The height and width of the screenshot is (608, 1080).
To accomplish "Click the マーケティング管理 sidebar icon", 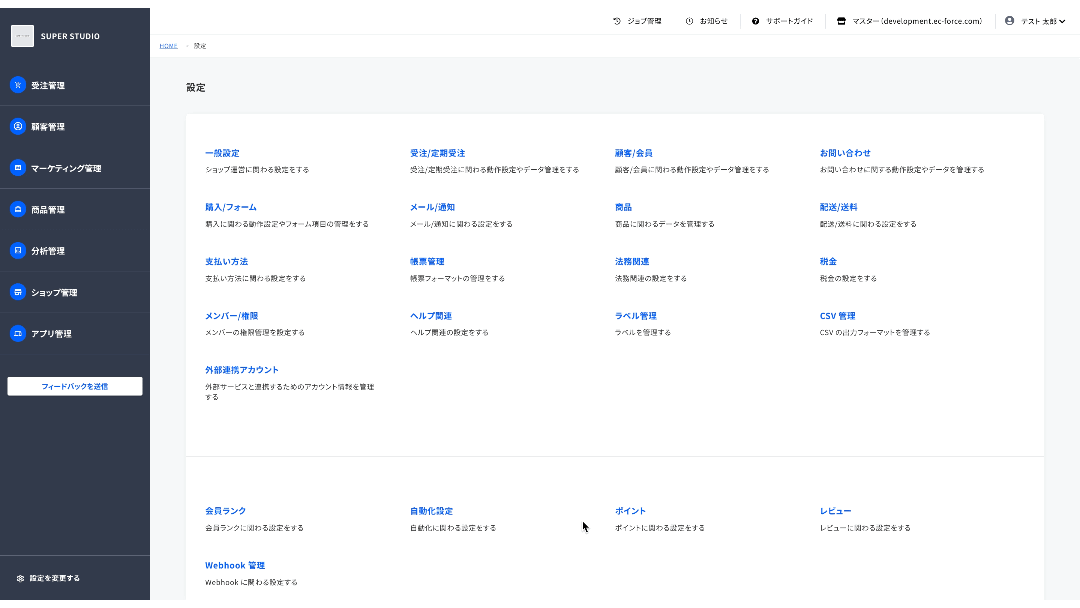I will [18, 167].
